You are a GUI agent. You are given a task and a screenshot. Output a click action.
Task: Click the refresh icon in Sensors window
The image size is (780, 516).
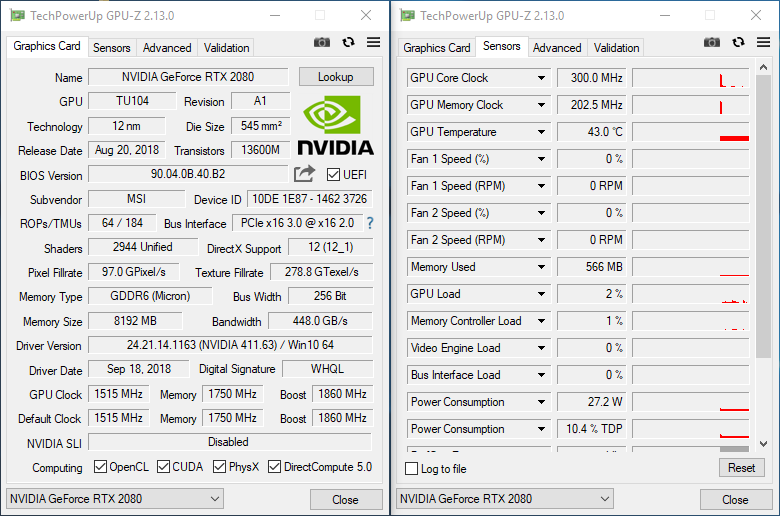click(x=738, y=43)
